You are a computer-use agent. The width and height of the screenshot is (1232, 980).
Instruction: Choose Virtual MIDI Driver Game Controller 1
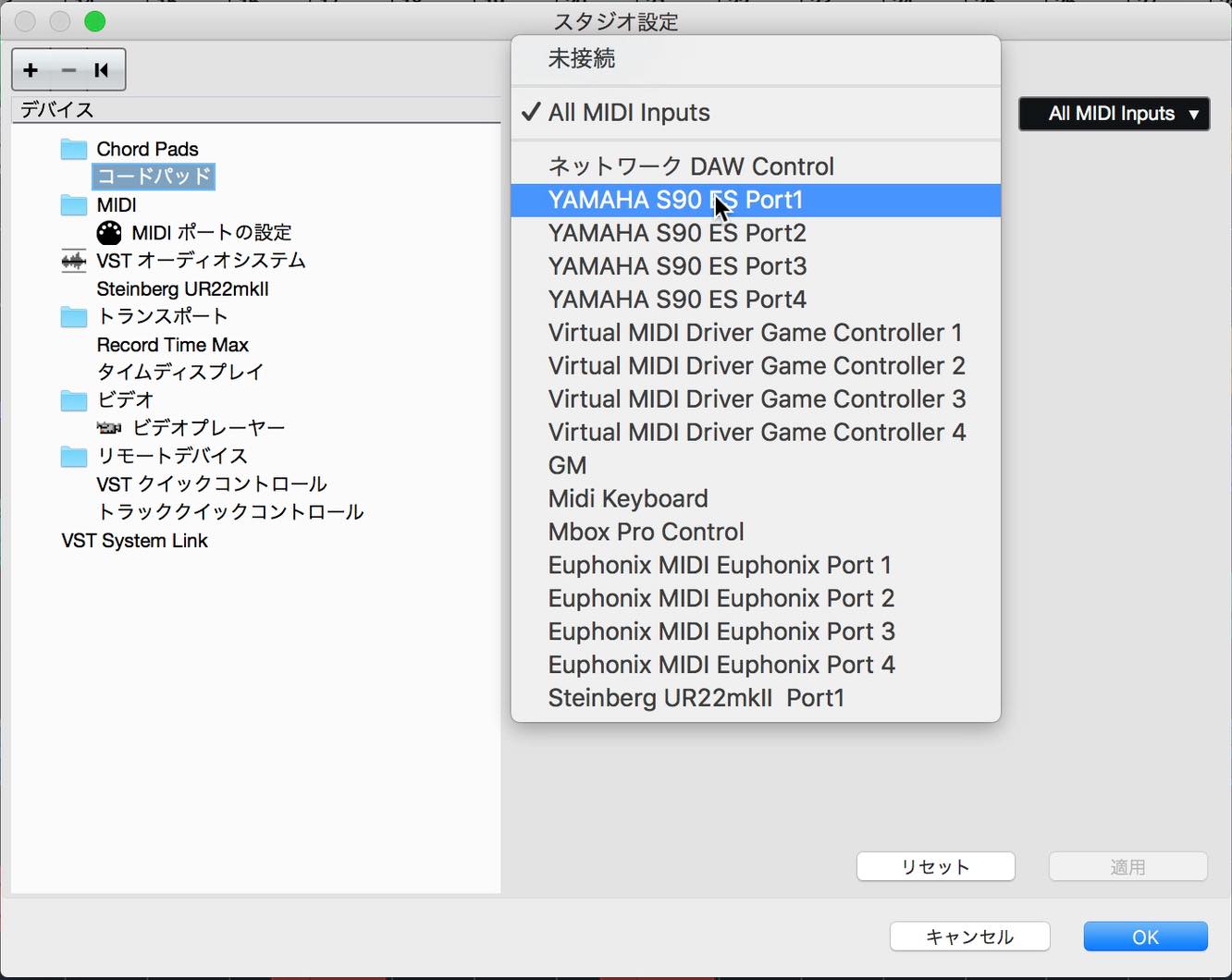pos(756,333)
